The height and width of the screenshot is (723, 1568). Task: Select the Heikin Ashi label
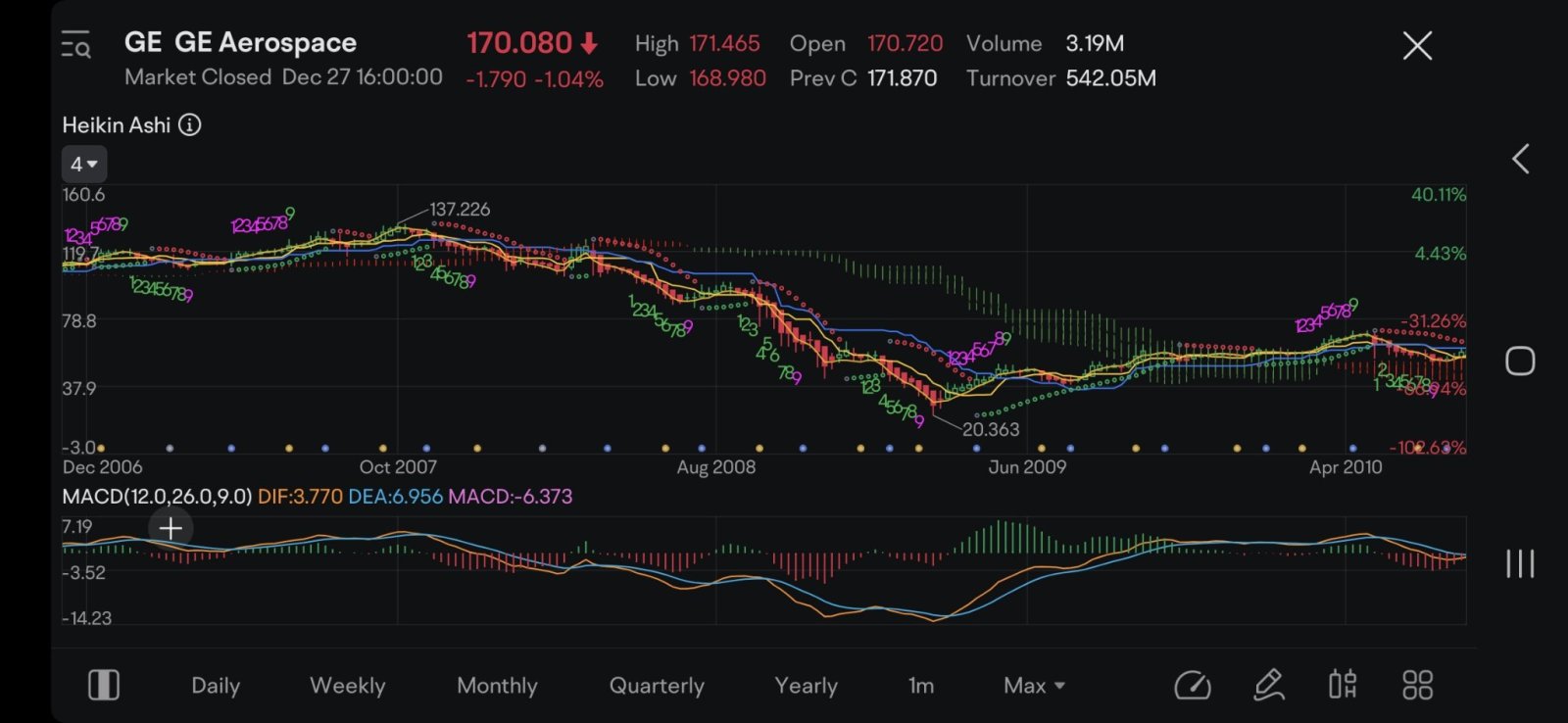[x=117, y=124]
